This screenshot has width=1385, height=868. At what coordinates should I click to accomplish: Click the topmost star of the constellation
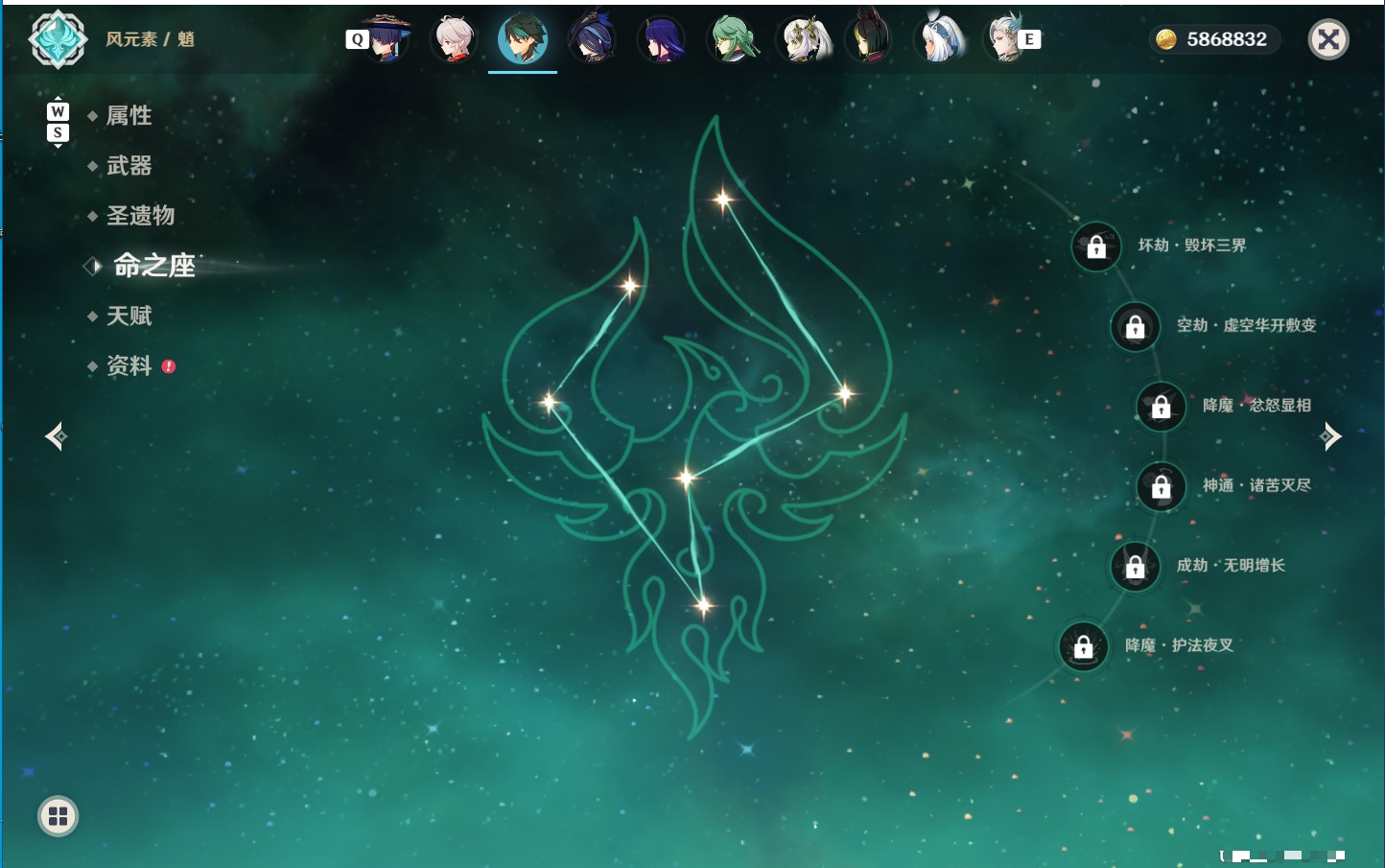point(723,199)
